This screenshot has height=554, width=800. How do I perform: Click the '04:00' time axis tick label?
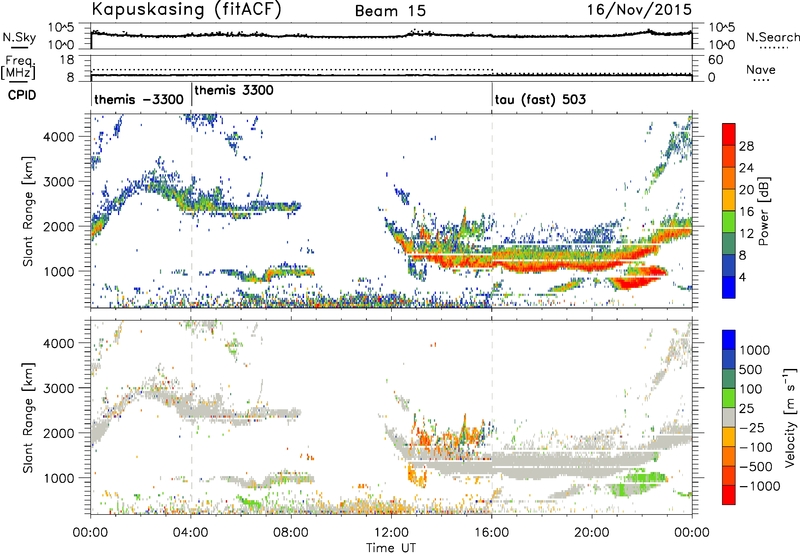click(190, 533)
